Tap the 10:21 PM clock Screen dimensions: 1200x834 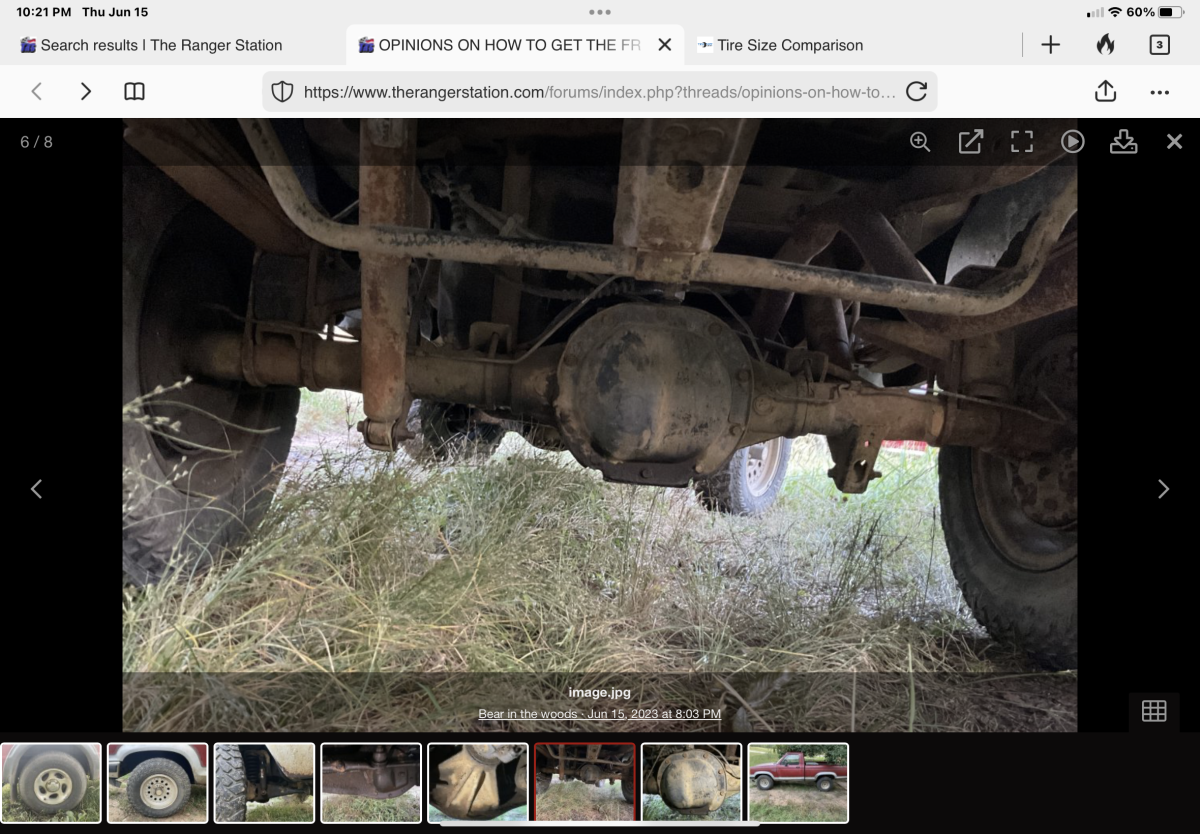tap(43, 12)
